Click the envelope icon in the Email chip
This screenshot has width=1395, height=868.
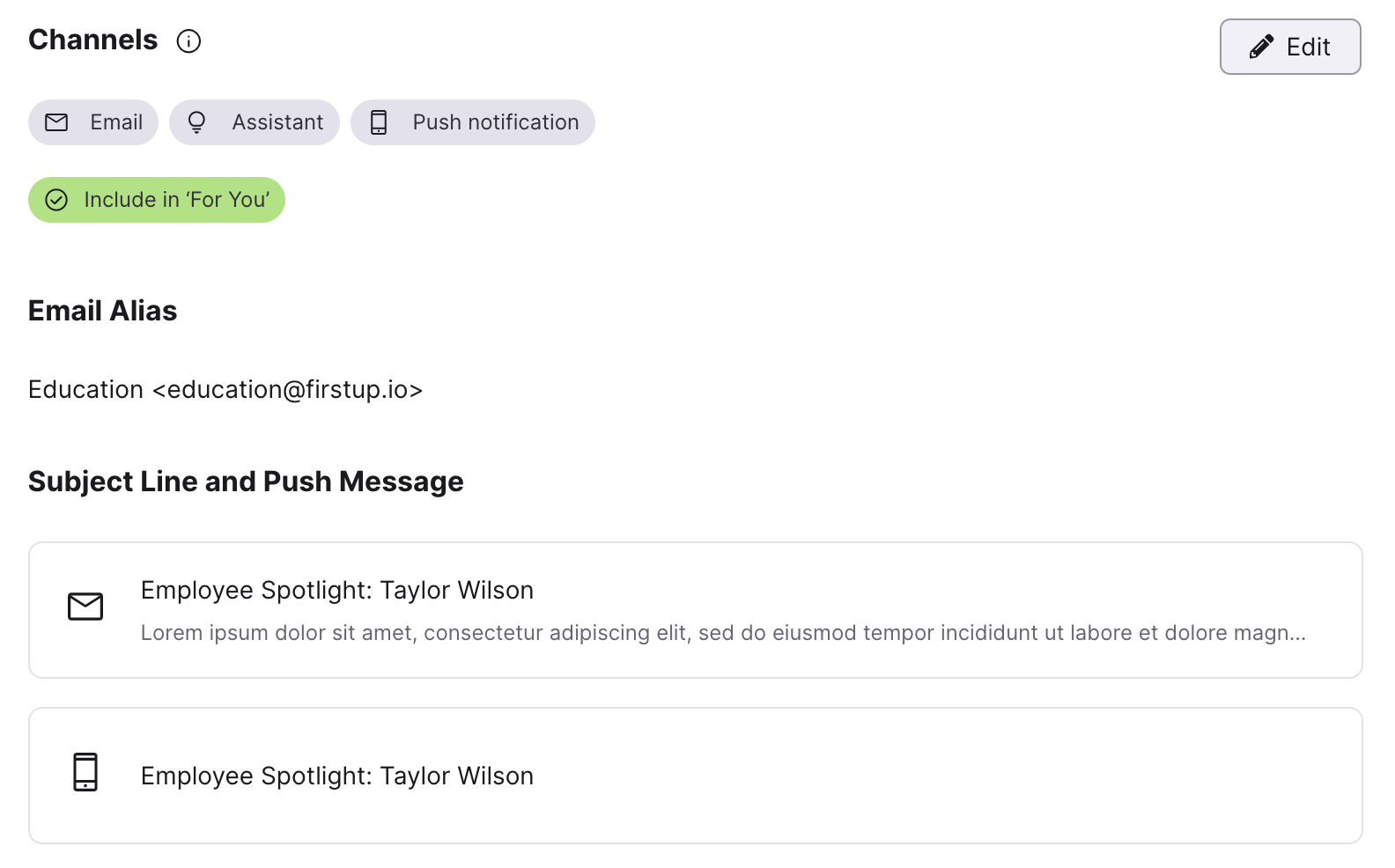click(56, 122)
